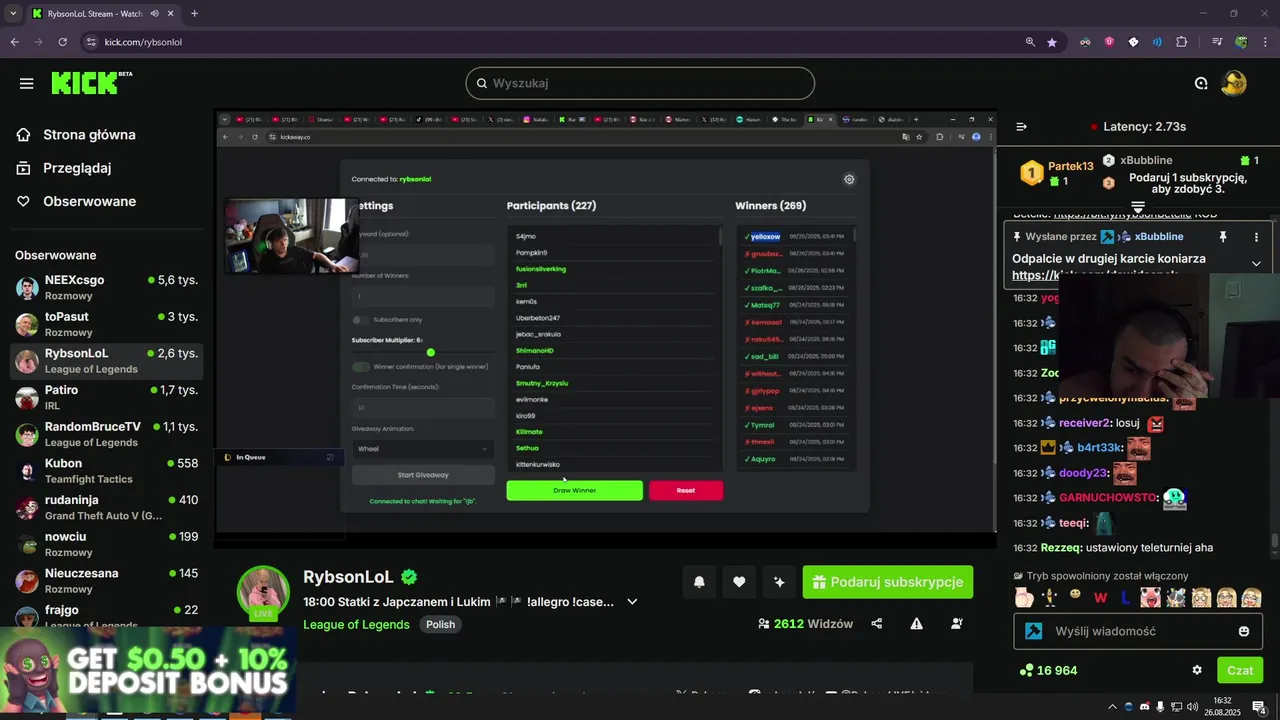
Task: Click the sparkle subscribe icon button
Action: click(779, 582)
